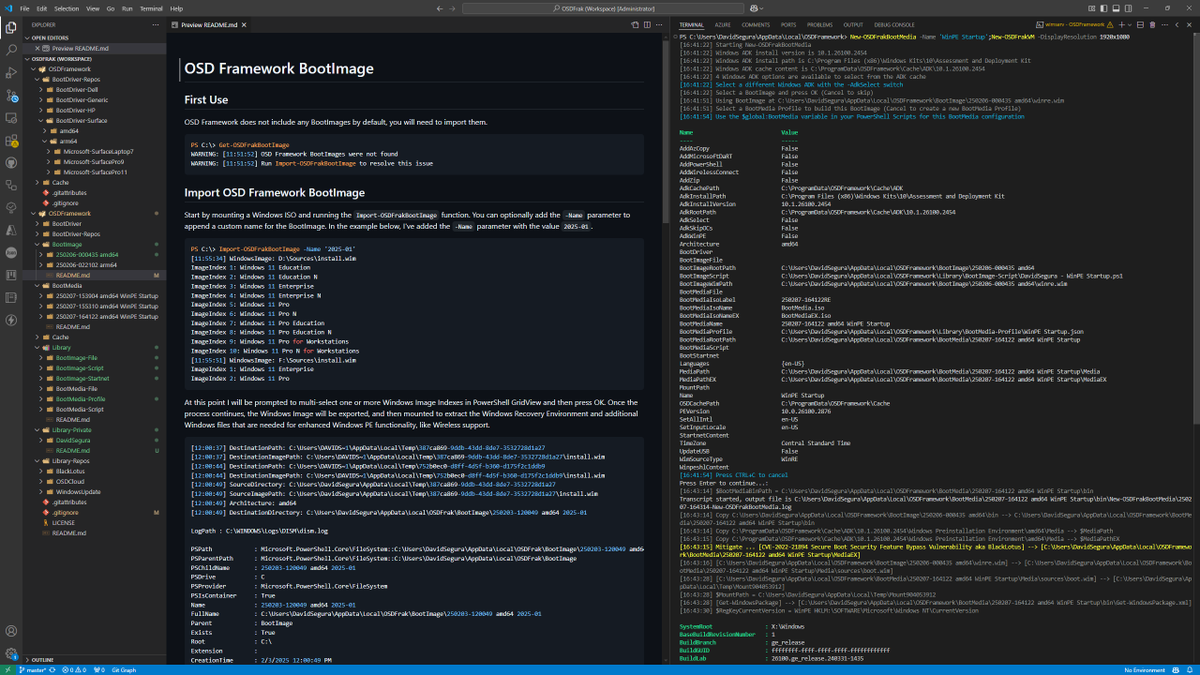Open the notifications bell in the status bar
Image resolution: width=1200 pixels, height=675 pixels.
coord(1190,670)
